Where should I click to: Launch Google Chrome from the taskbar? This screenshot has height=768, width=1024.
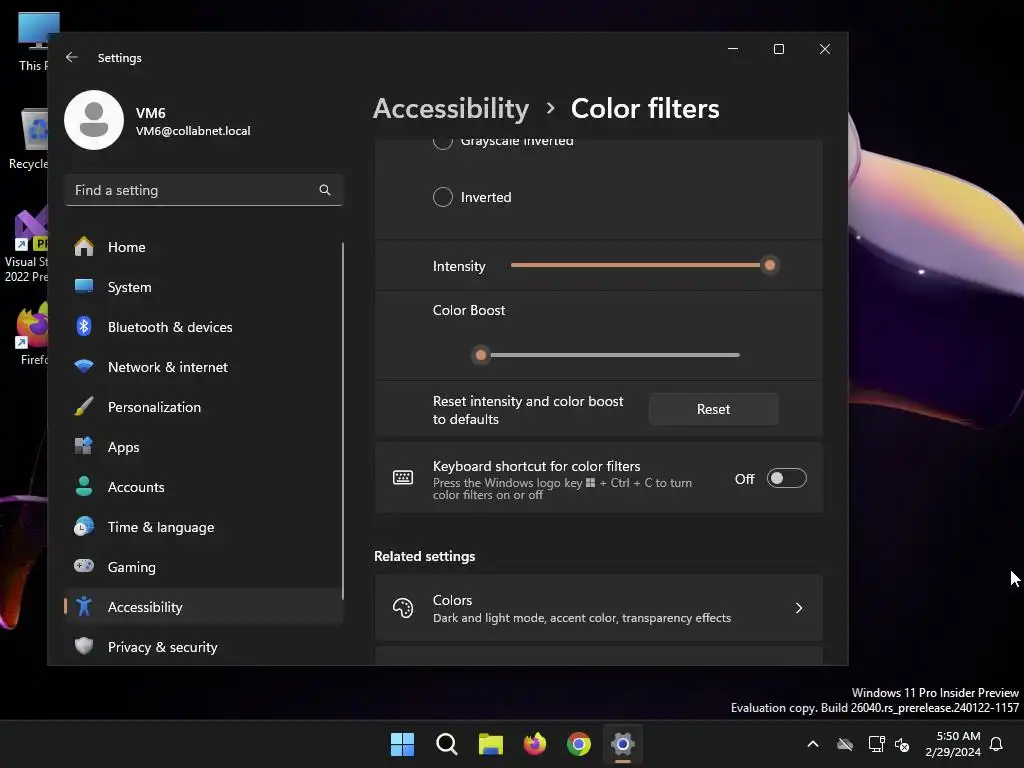(579, 744)
